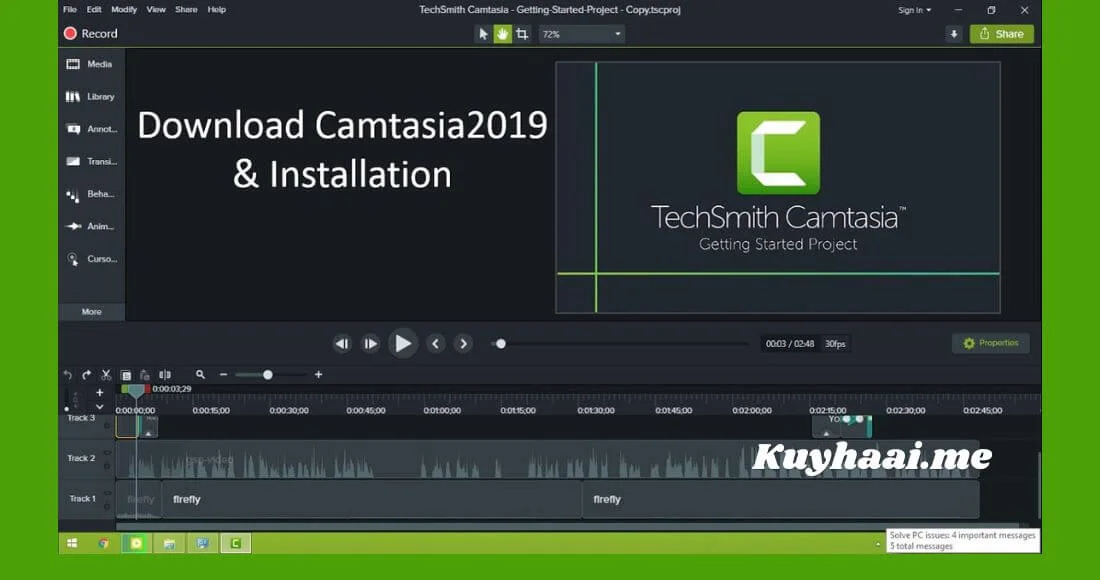Viewport: 1100px width, 580px height.
Task: Click the canvas preview of Getting Started Project
Action: (777, 187)
